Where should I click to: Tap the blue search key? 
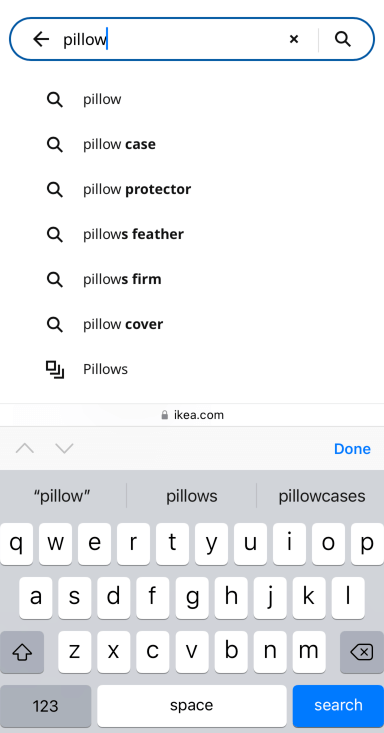(x=338, y=705)
